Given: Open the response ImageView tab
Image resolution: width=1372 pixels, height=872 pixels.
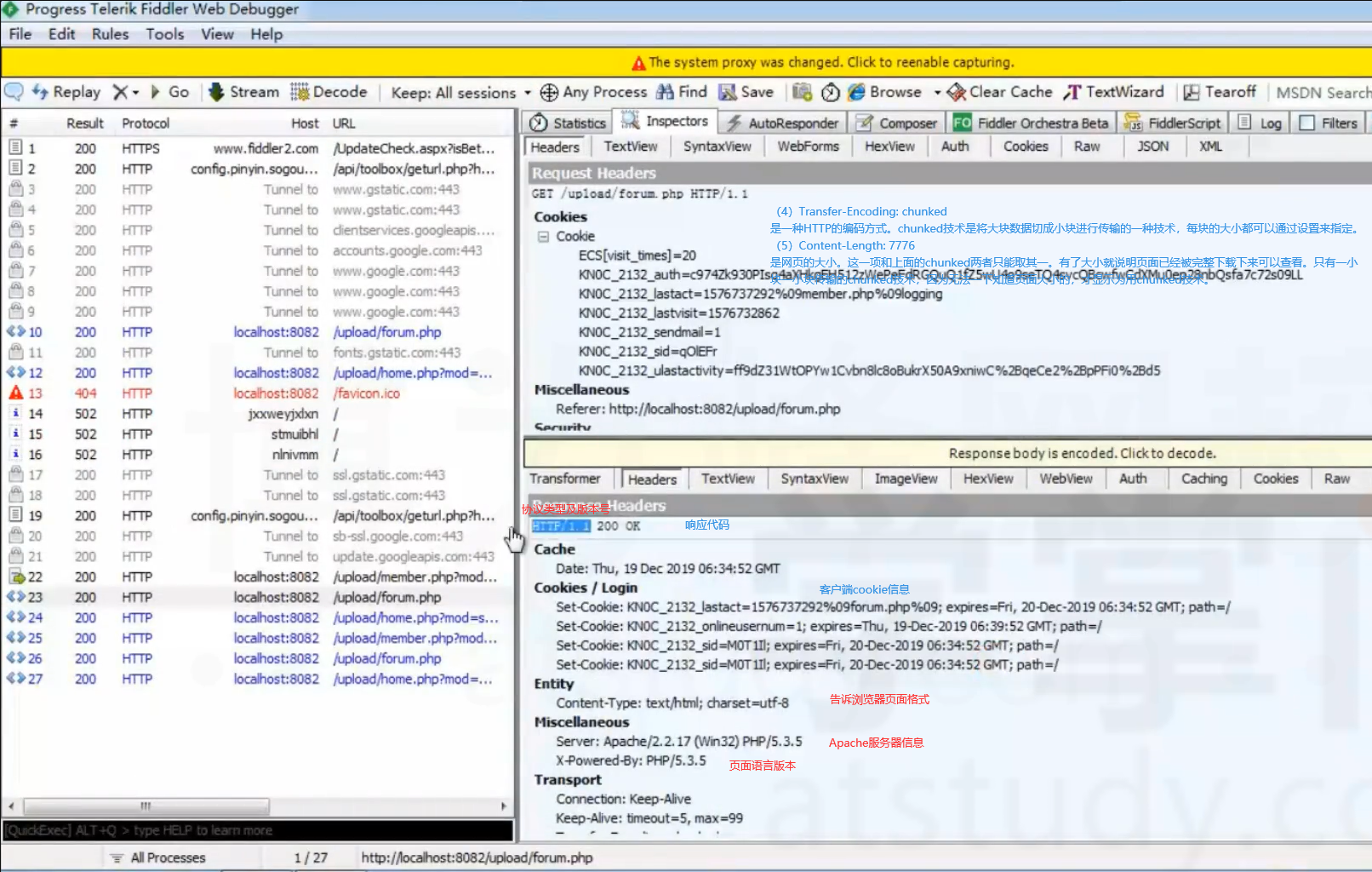Looking at the screenshot, I should tap(906, 479).
